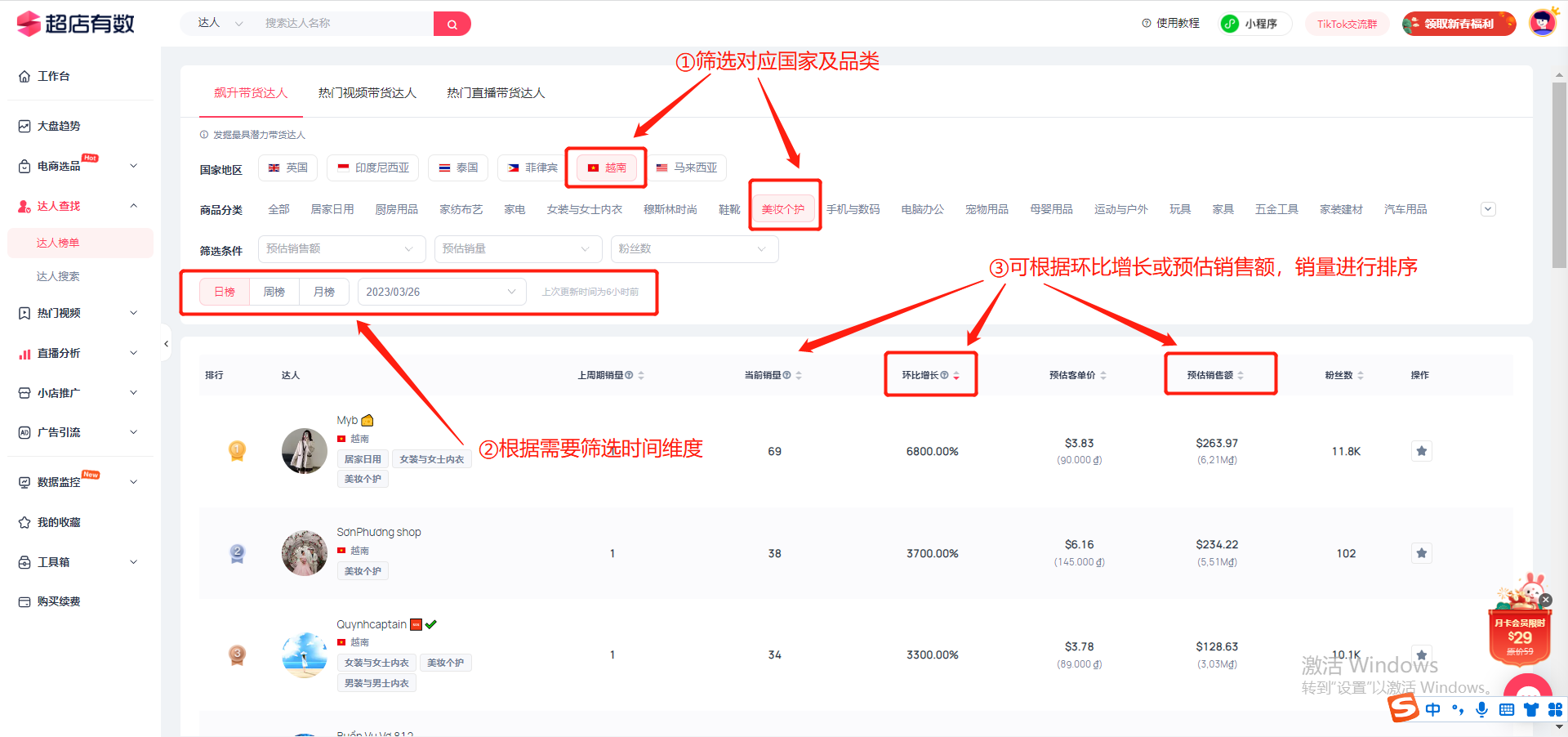1568x737 pixels.
Task: Favorite SonPhuong shop using star icon
Action: [x=1422, y=553]
